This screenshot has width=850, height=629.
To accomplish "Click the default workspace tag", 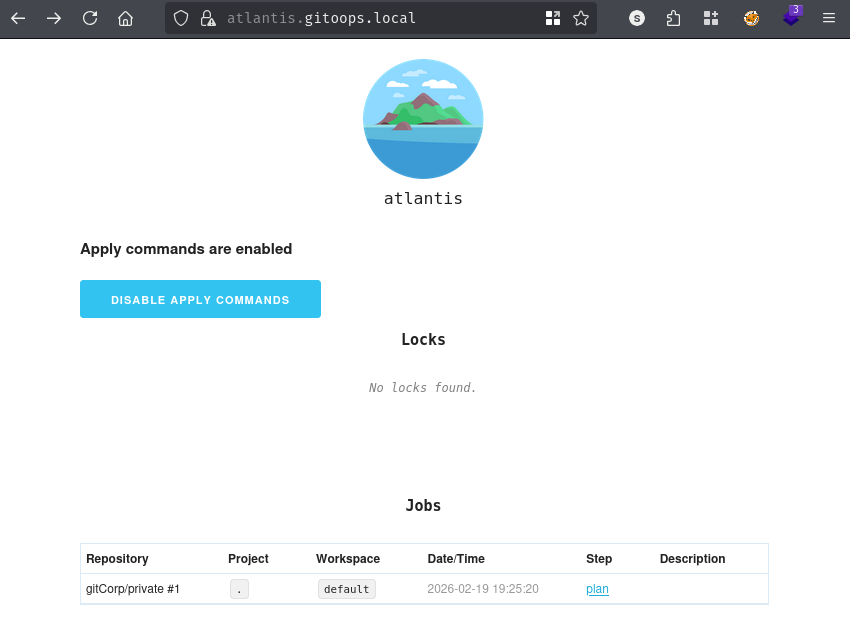I will (x=347, y=589).
